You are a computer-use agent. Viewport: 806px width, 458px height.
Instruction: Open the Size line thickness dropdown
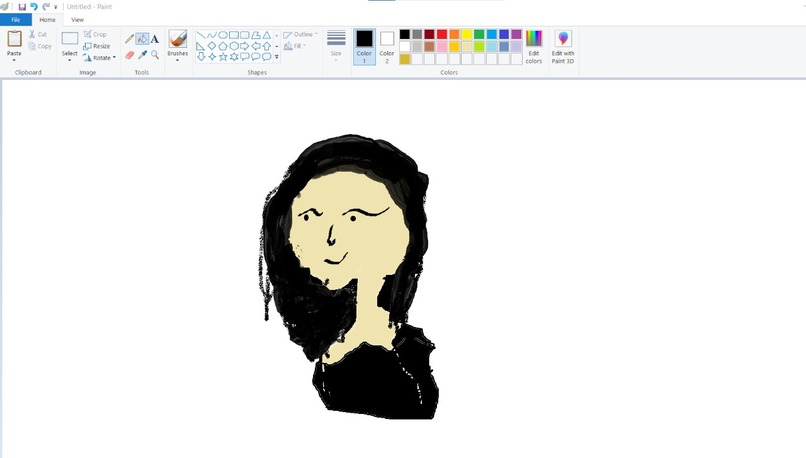336,46
